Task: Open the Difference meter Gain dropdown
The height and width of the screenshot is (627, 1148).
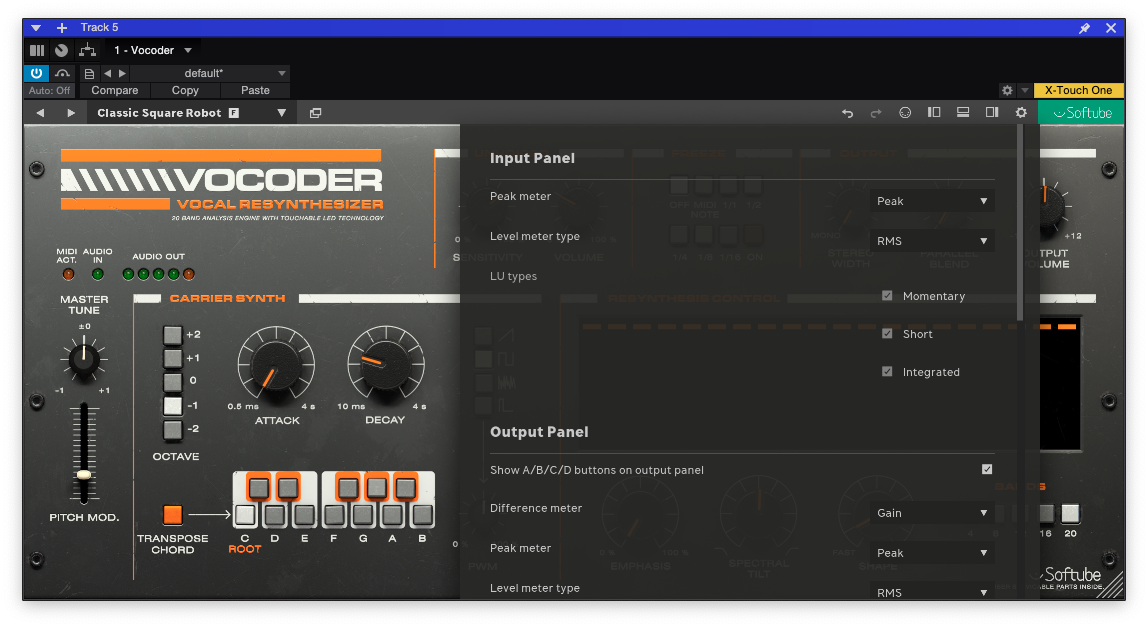Action: (x=932, y=513)
